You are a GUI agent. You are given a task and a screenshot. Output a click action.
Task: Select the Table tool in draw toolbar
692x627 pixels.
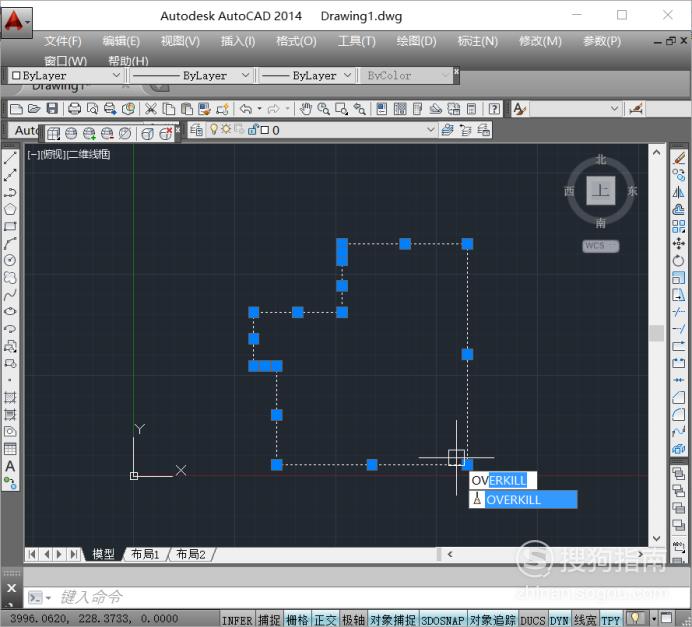(10, 449)
